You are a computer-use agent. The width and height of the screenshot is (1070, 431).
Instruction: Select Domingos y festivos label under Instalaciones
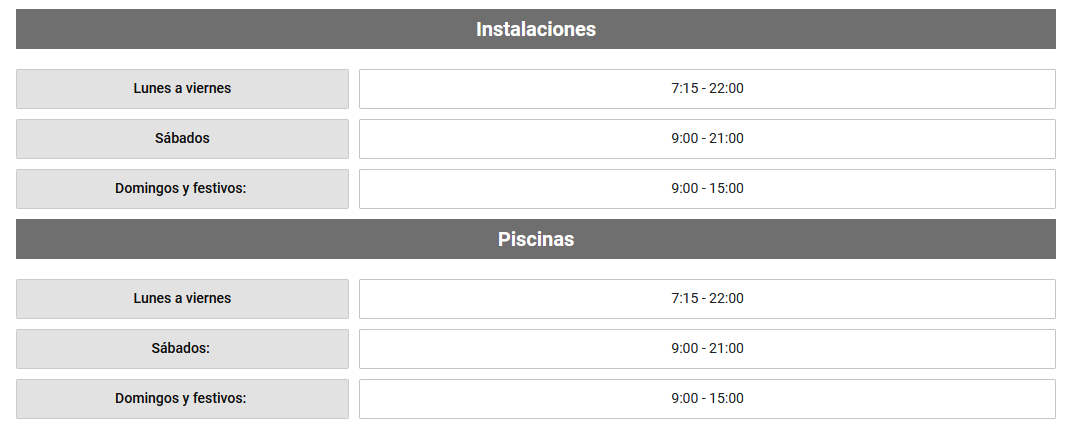[x=182, y=188]
